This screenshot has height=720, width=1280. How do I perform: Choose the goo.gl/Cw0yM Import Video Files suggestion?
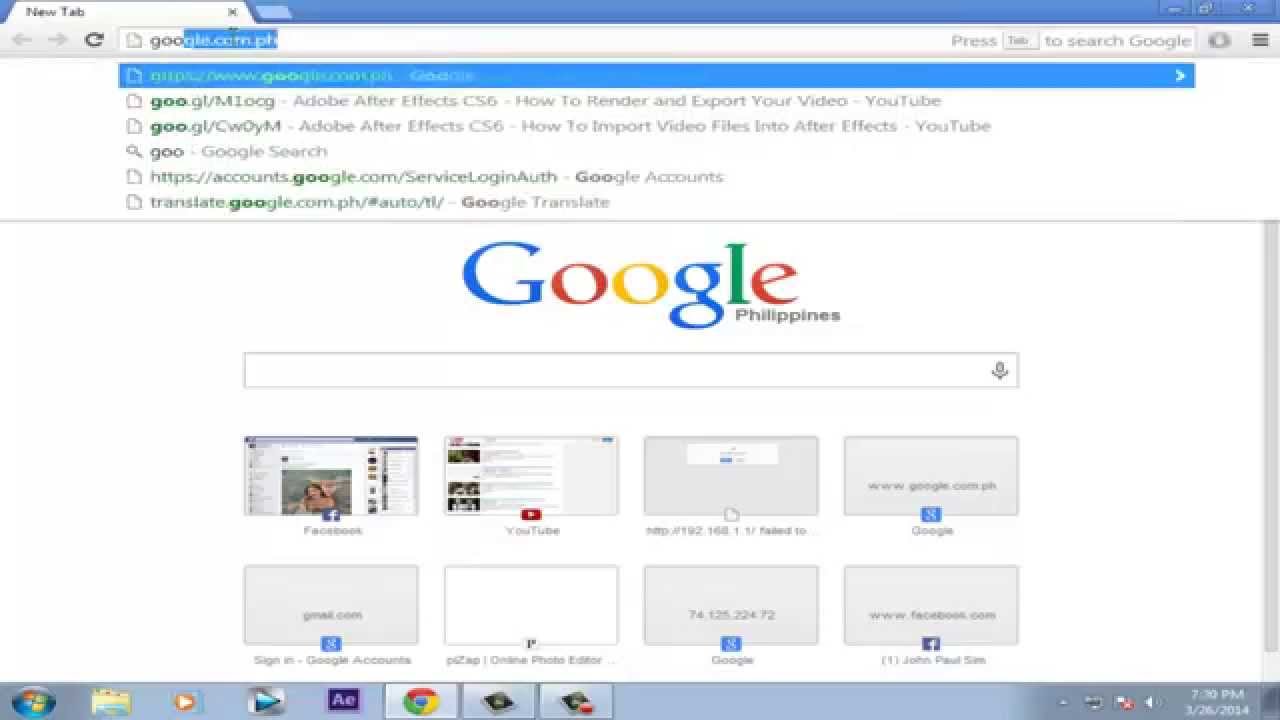point(656,126)
